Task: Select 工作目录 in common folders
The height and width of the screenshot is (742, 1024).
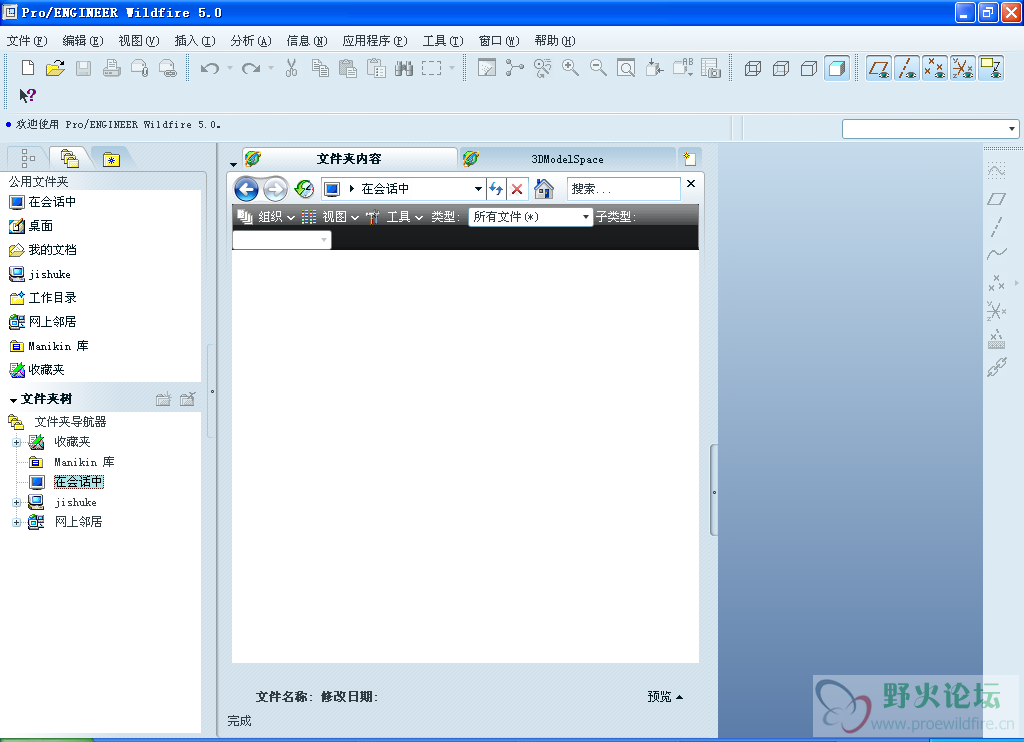Action: [x=43, y=298]
